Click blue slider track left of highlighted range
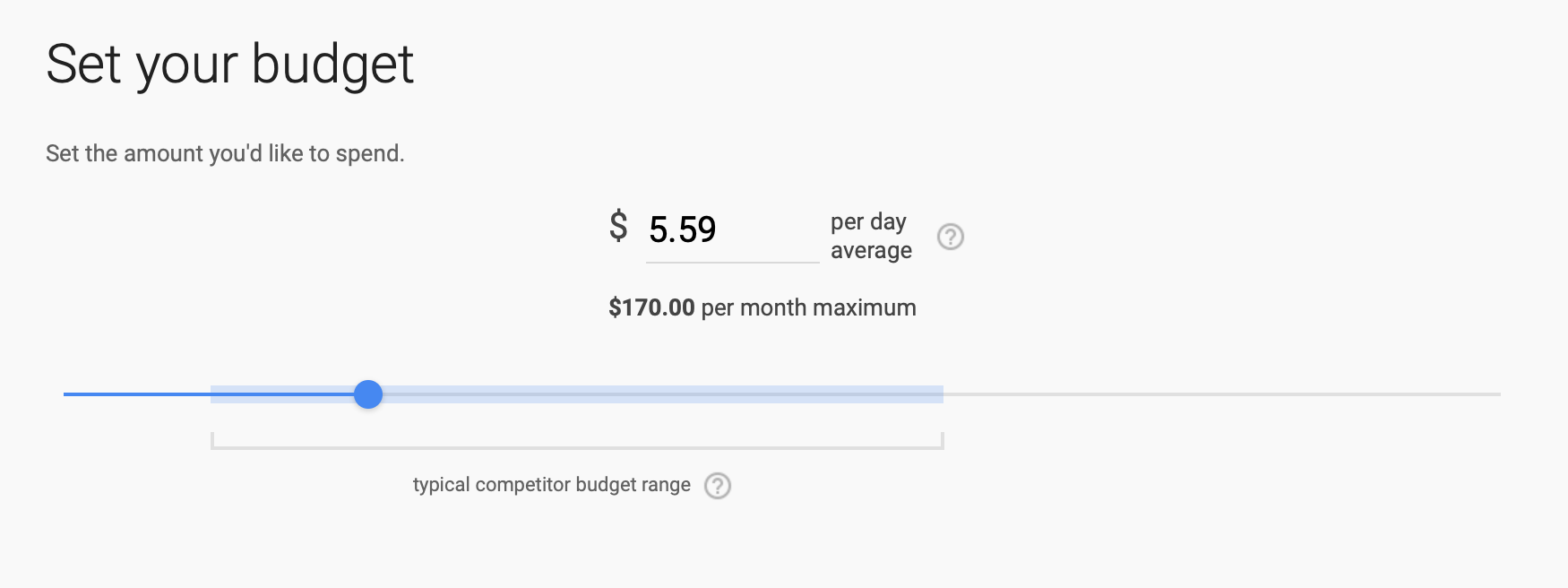This screenshot has height=588, width=1568. point(134,394)
